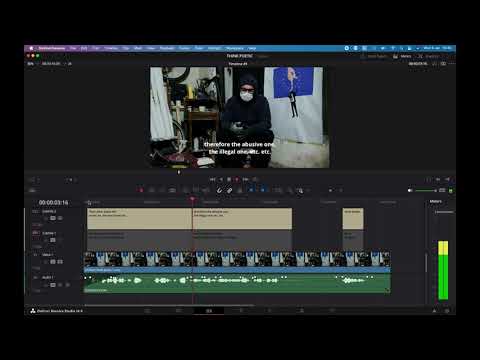Toggle second icon in Subtitle 2 header
Image resolution: width=480 pixels, height=360 pixels.
click(53, 218)
